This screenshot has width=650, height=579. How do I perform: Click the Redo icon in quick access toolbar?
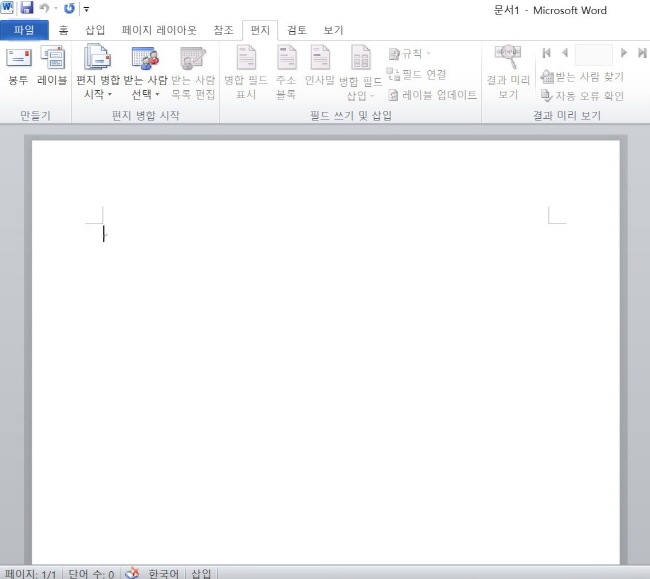[69, 8]
